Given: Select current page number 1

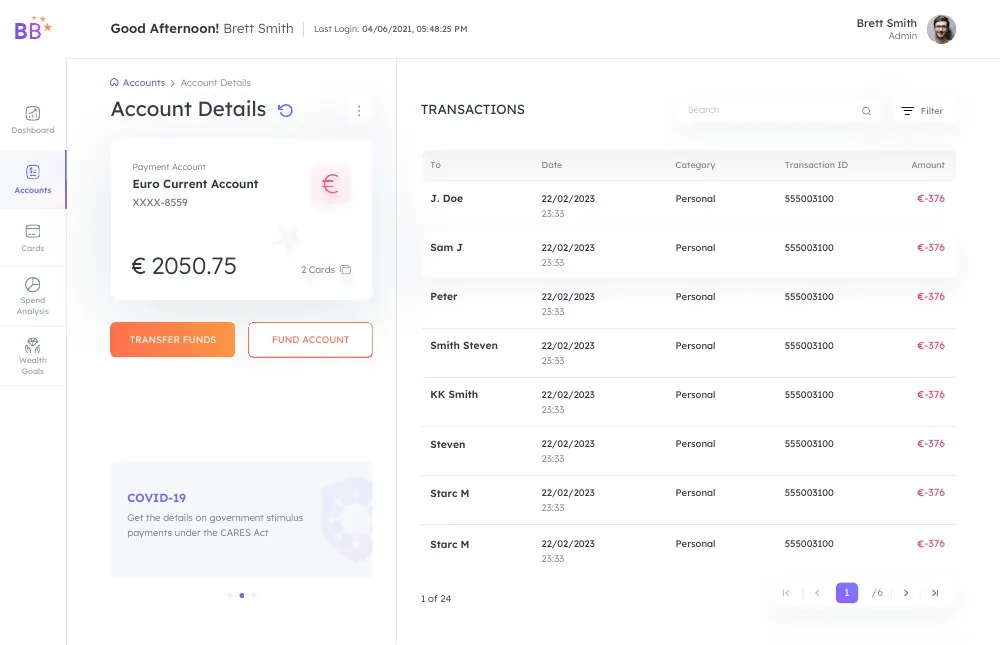Looking at the screenshot, I should [847, 593].
